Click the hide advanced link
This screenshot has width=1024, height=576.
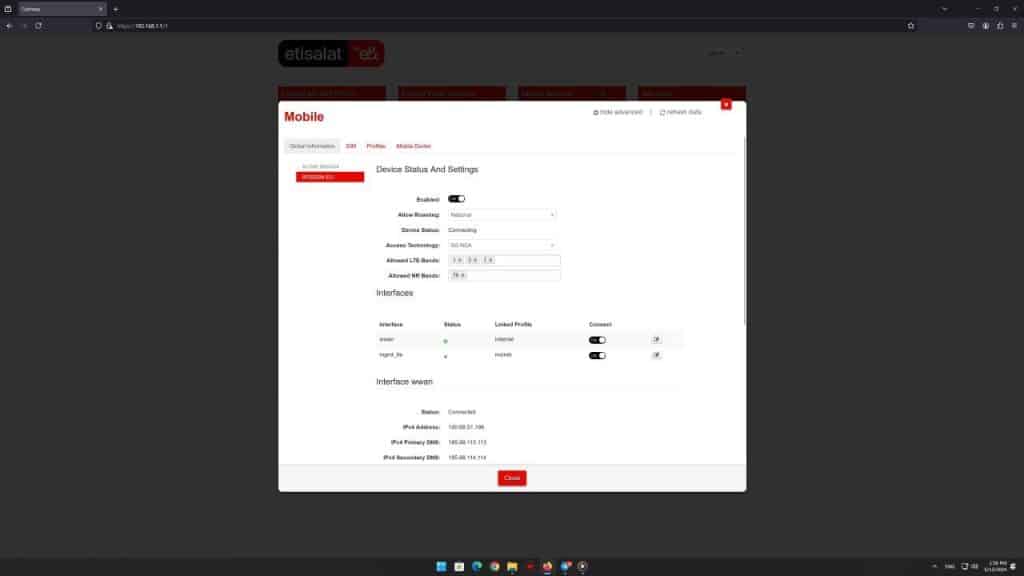[618, 112]
